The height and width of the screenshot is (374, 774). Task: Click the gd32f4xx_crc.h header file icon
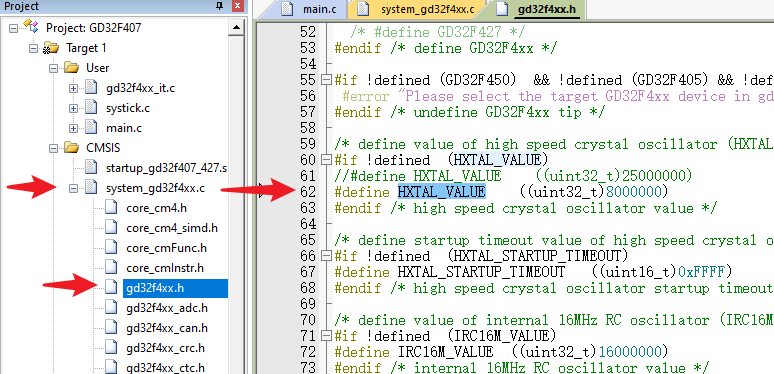(111, 348)
